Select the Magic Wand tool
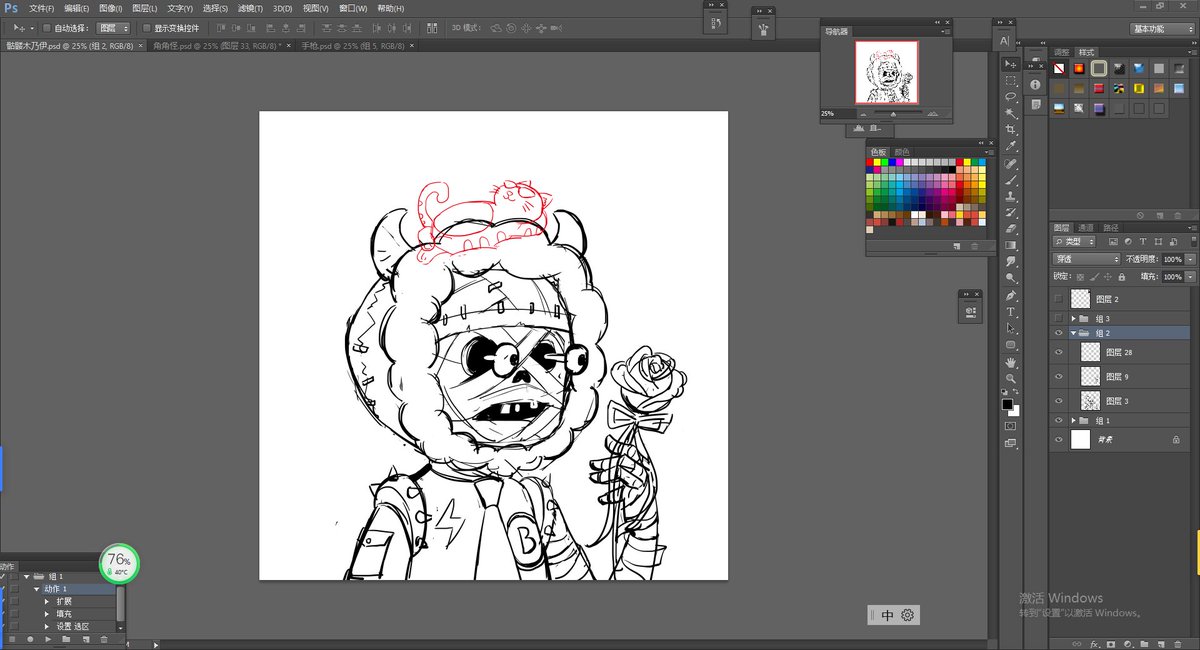Screen dimensions: 1200x650 tap(1011, 114)
